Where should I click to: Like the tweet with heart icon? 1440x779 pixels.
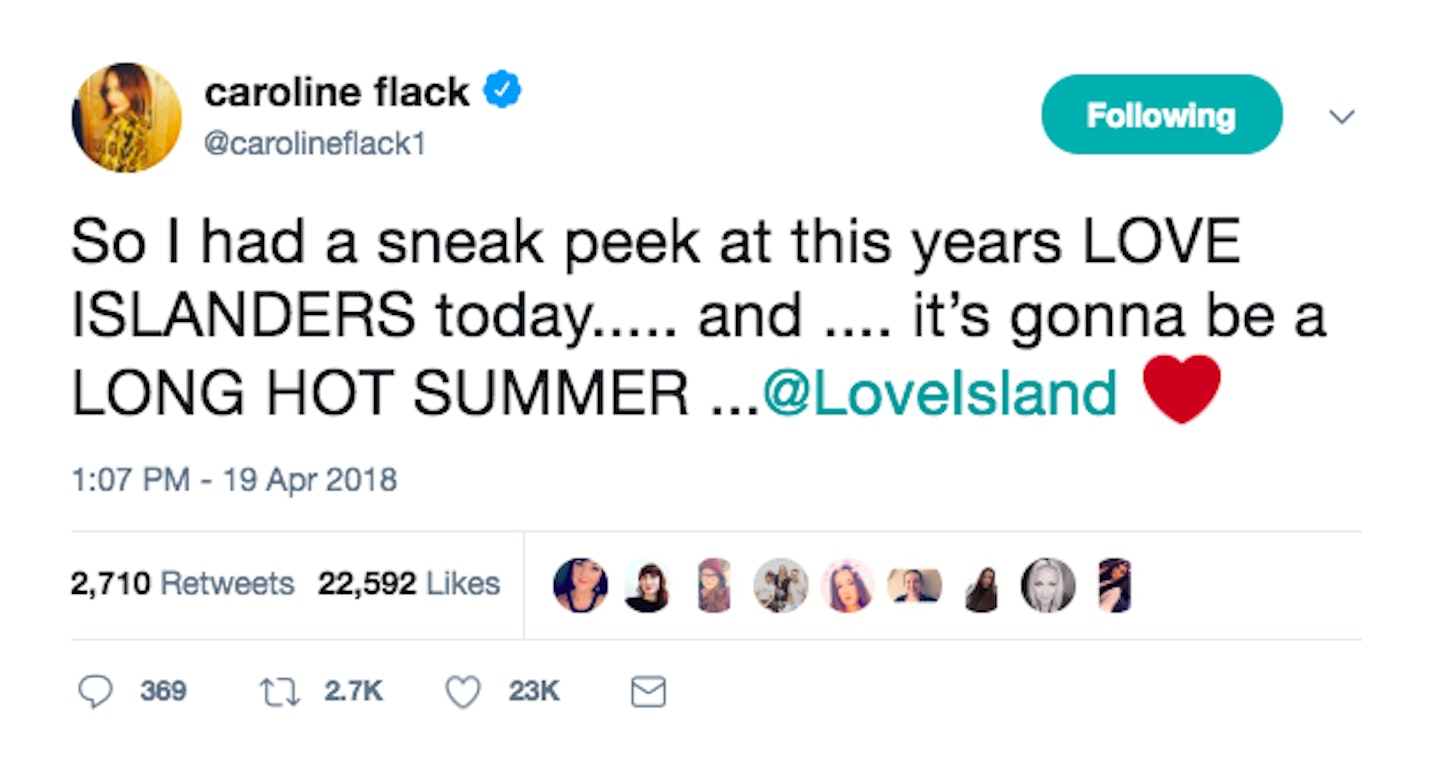tap(462, 691)
